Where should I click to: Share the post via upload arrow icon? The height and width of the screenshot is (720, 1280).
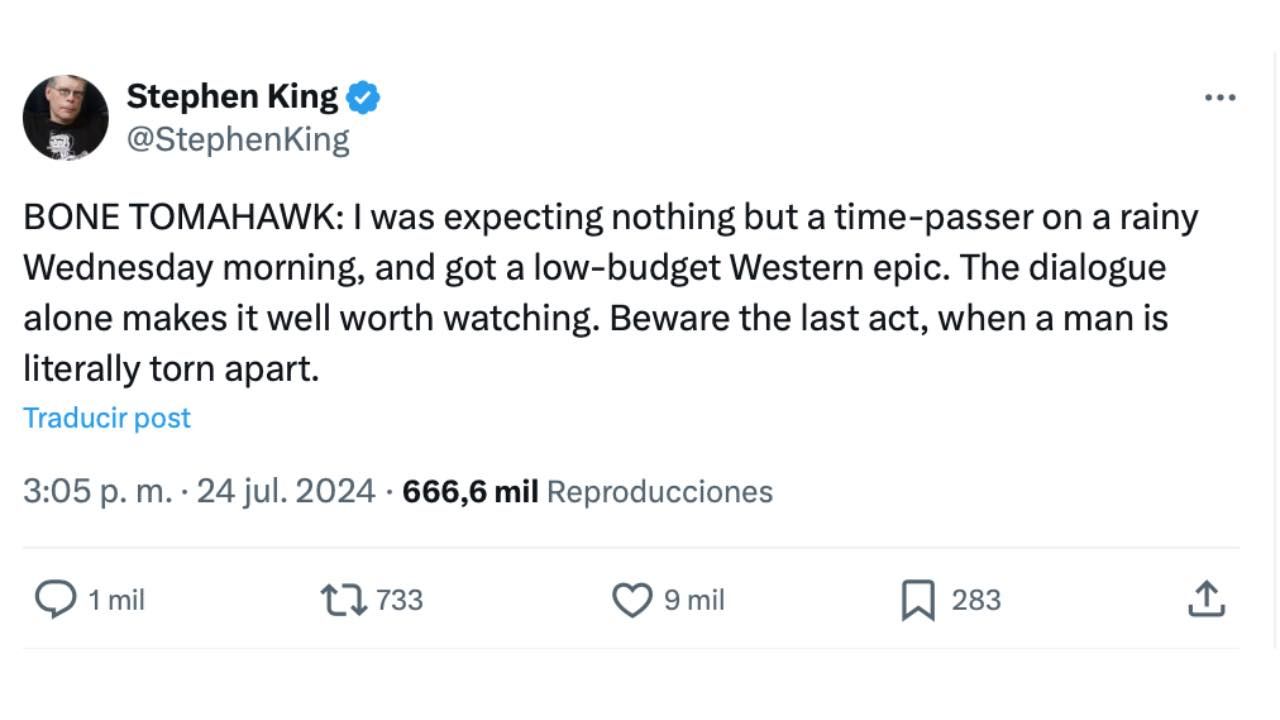point(1206,599)
